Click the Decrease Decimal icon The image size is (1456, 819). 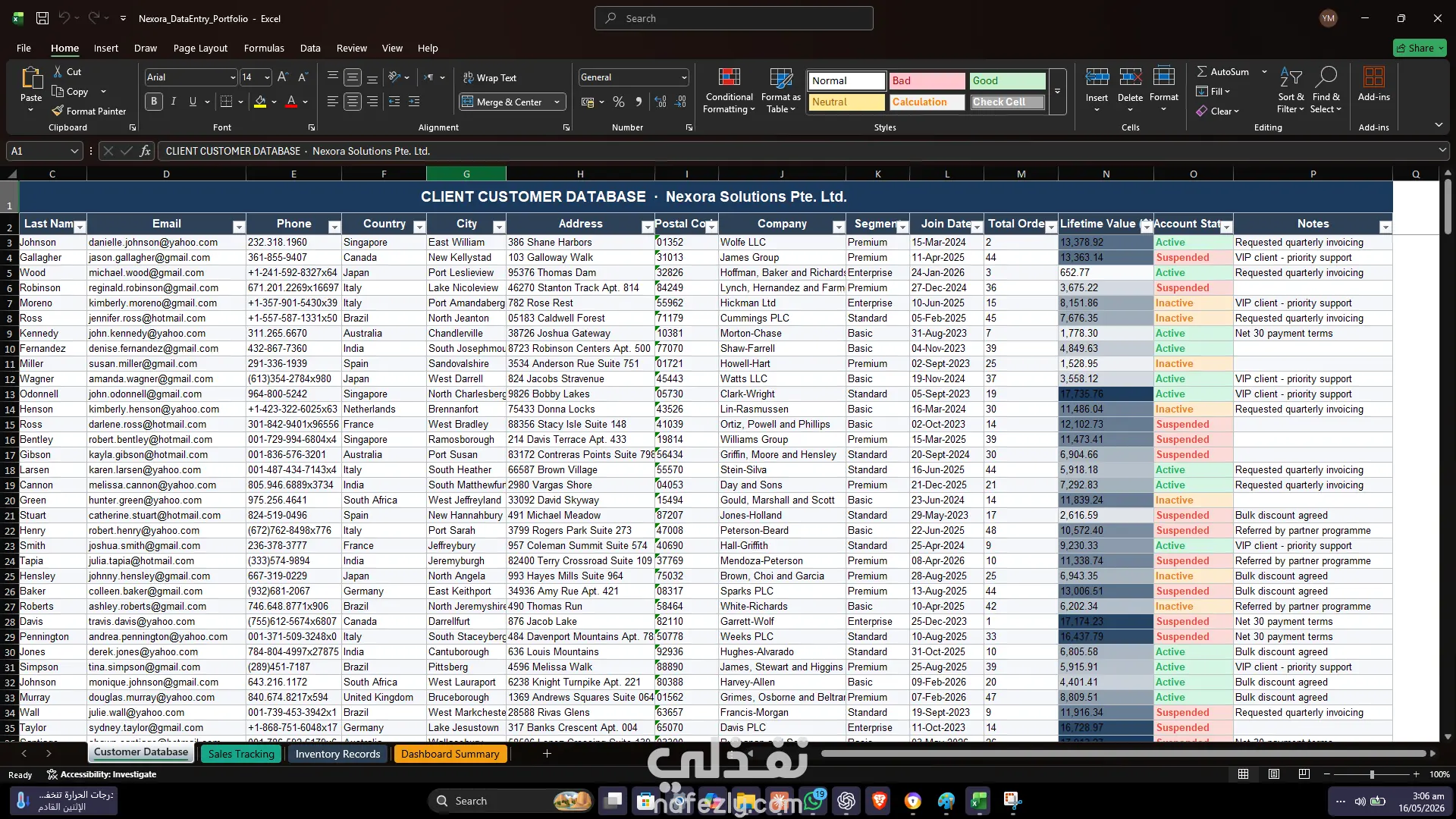pos(680,102)
